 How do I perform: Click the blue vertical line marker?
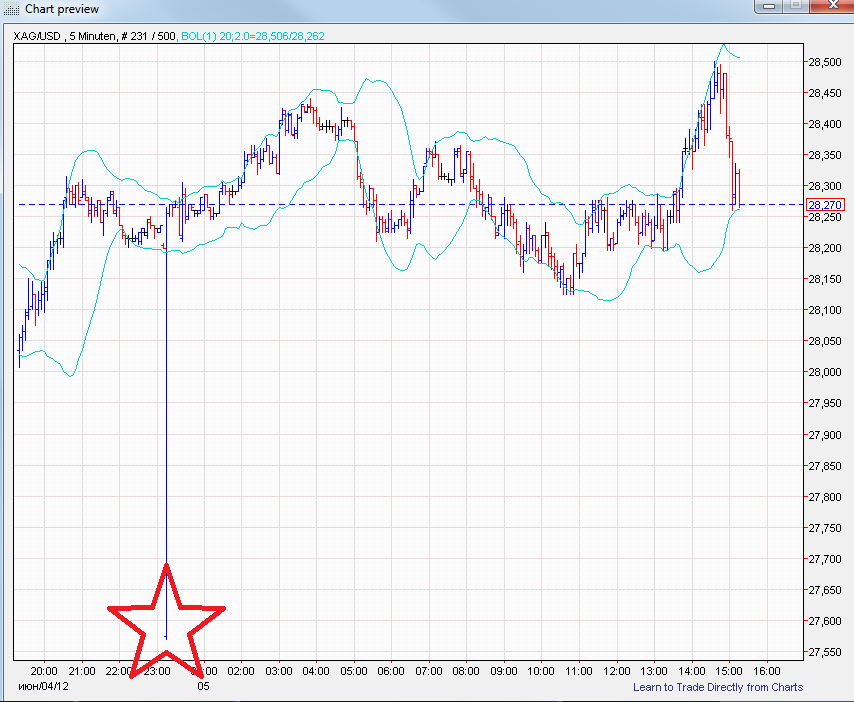[166, 420]
